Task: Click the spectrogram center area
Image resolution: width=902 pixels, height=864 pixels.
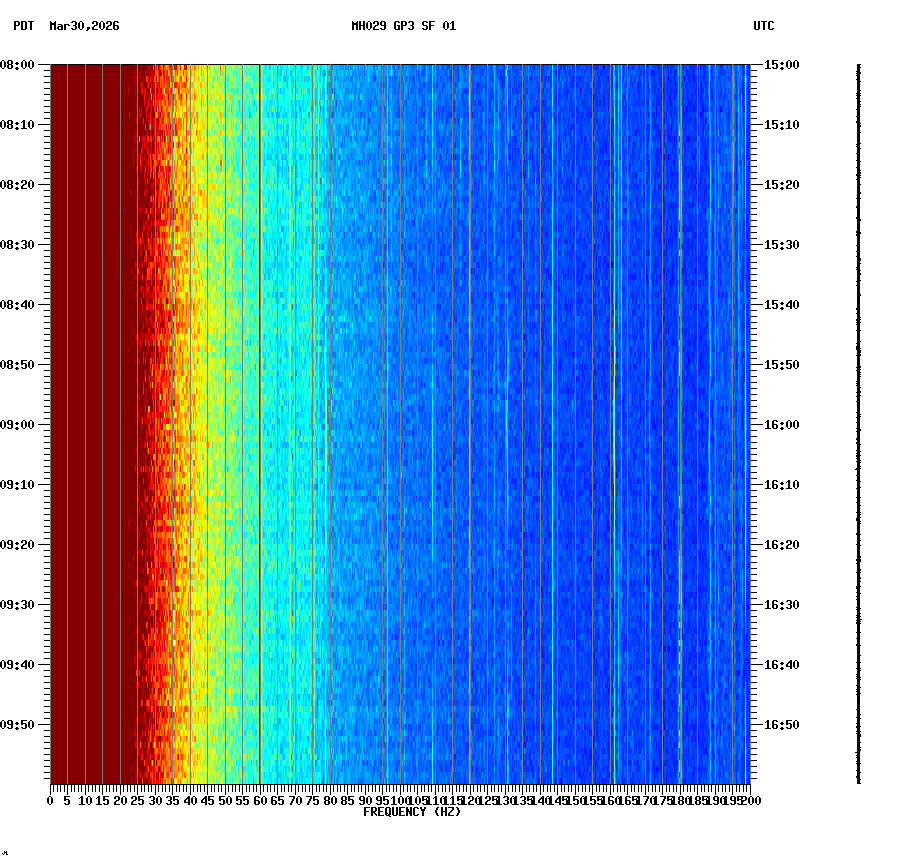Action: (400, 424)
